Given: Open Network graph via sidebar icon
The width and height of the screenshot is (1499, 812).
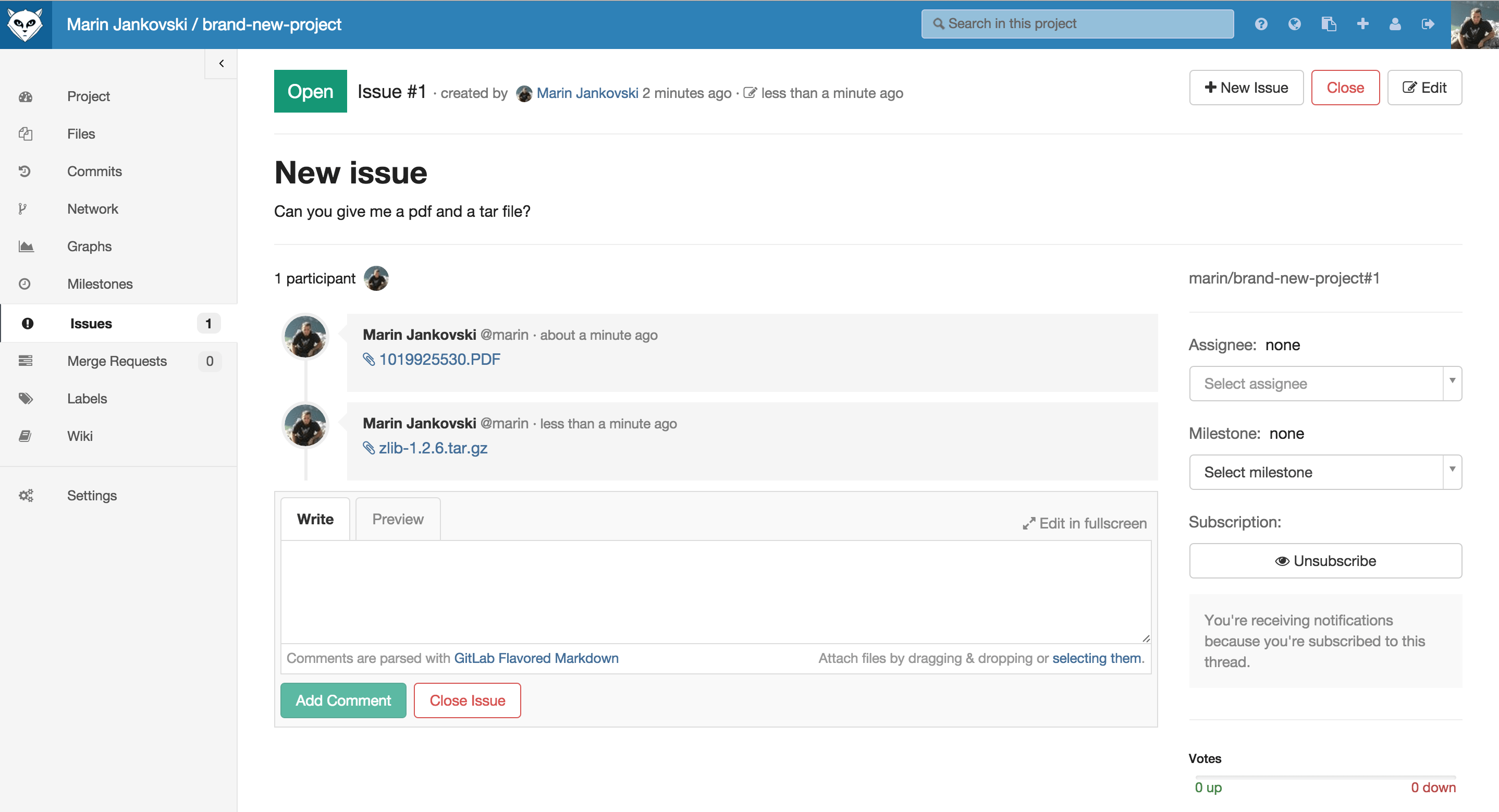Looking at the screenshot, I should [26, 208].
